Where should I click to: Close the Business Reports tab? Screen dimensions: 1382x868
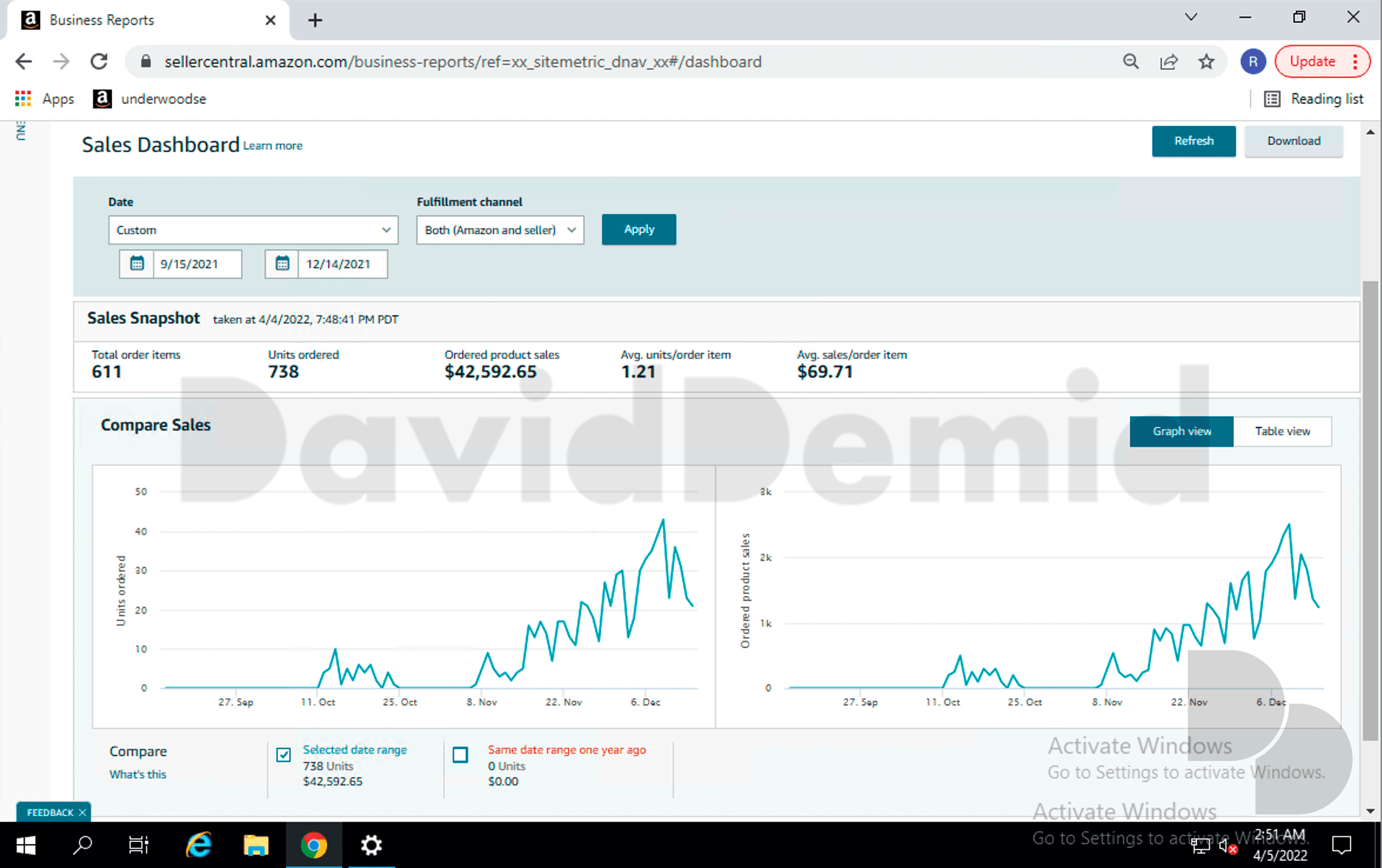point(271,21)
